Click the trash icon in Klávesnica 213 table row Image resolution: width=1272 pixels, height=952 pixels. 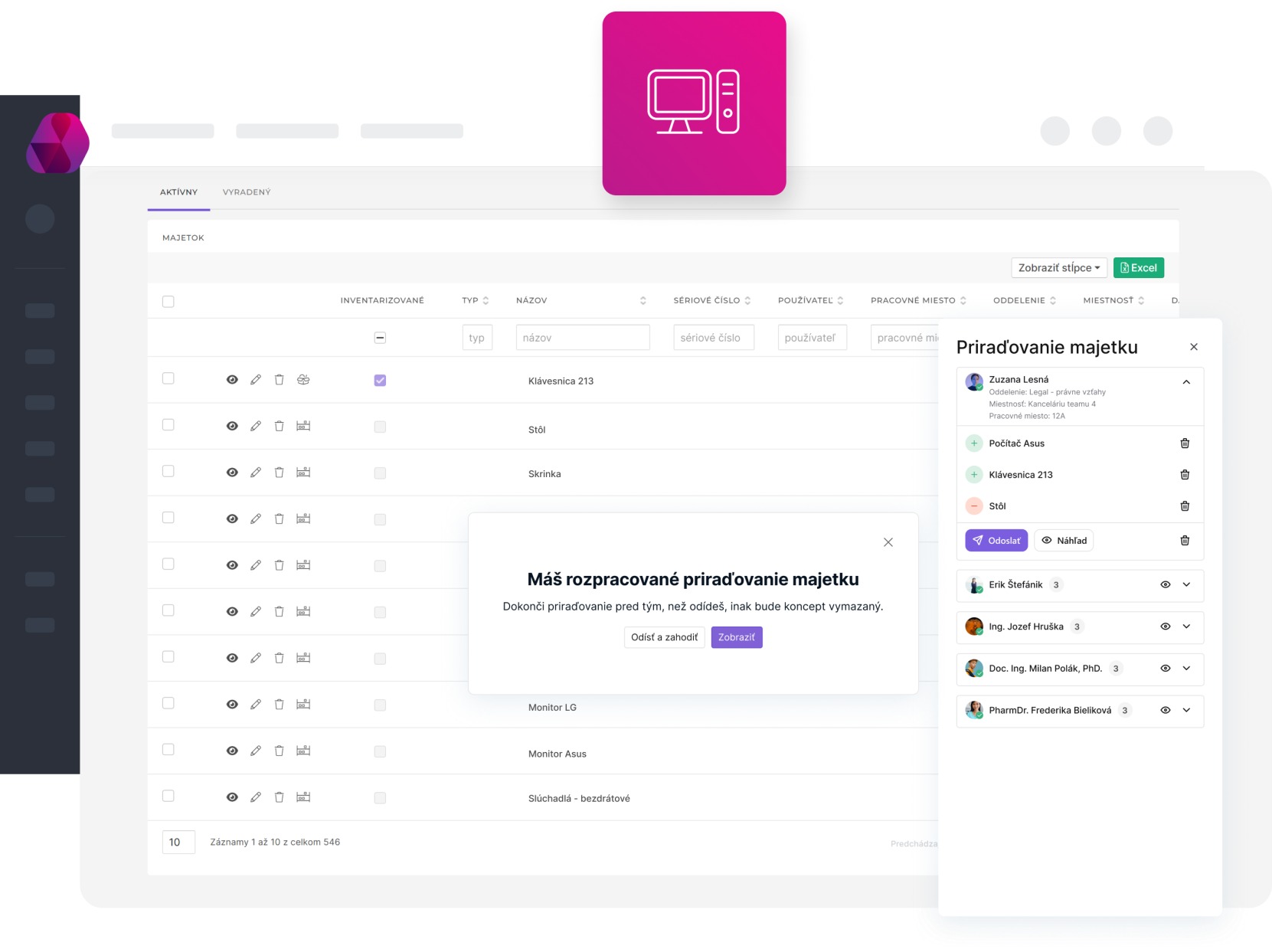click(x=280, y=380)
